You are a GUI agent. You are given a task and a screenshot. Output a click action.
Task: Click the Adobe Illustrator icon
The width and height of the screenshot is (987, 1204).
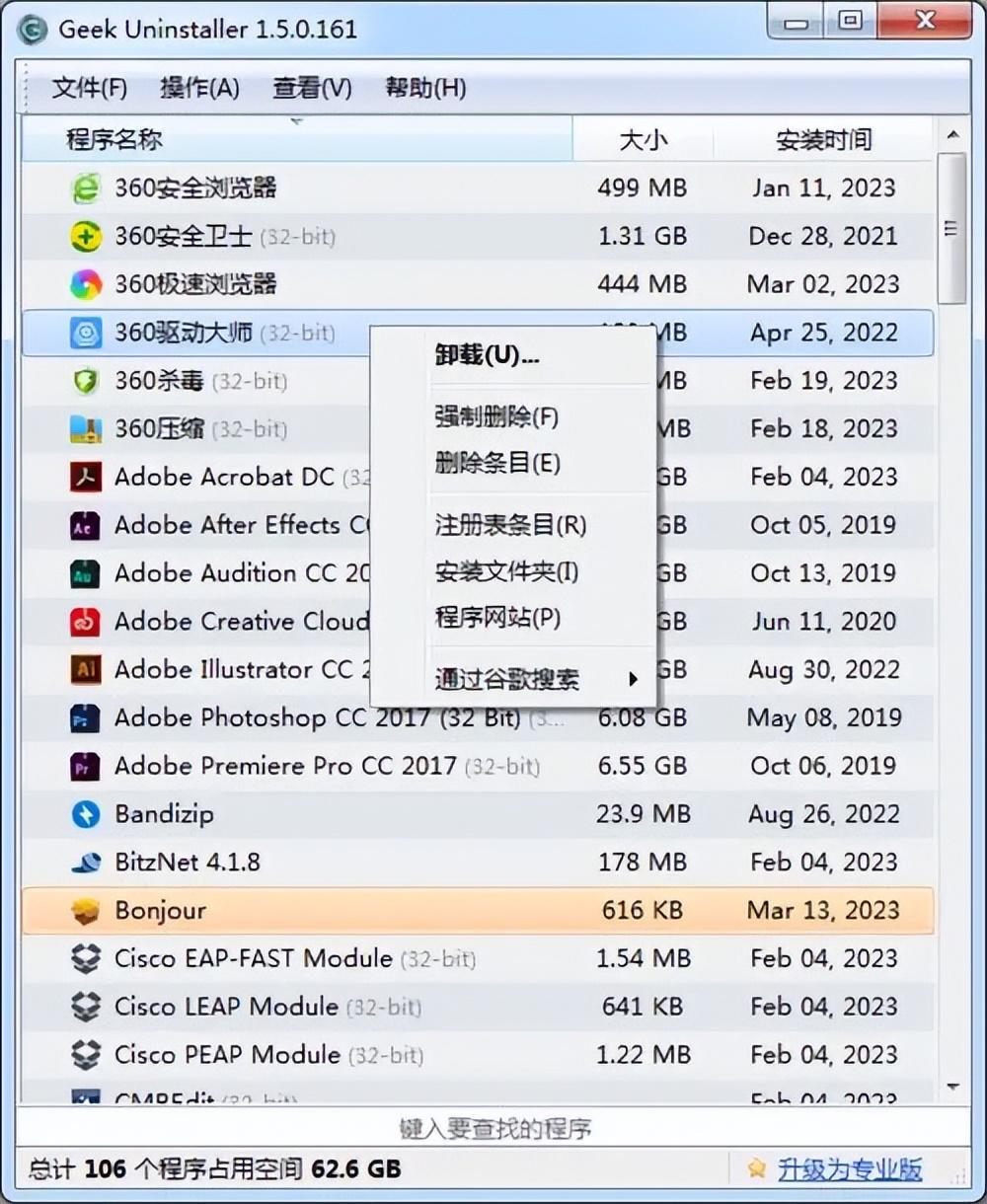click(86, 669)
